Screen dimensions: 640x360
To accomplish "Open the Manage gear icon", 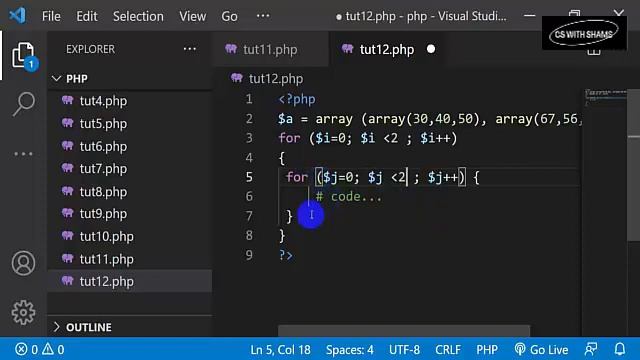I will tap(23, 312).
